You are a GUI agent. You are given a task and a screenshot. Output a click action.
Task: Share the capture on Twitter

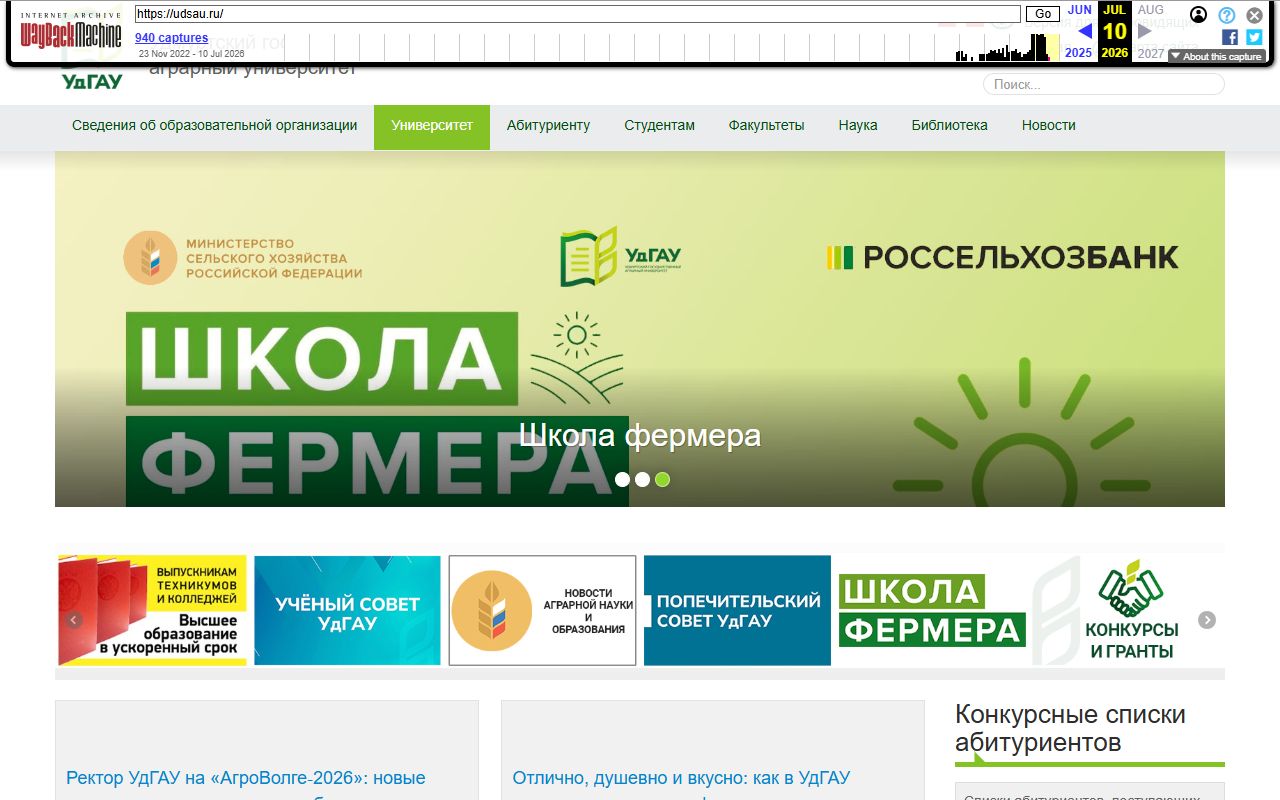[1254, 37]
